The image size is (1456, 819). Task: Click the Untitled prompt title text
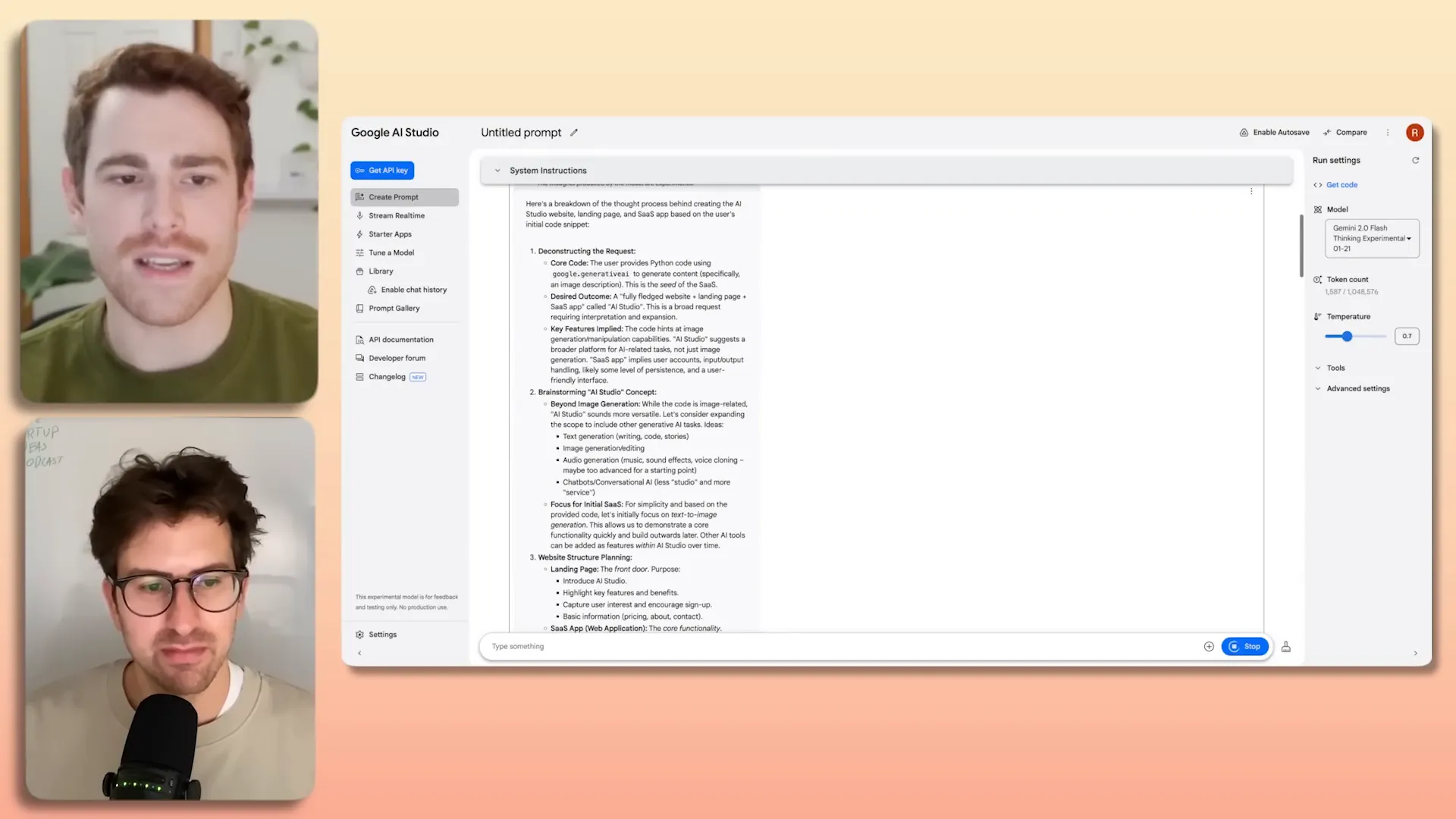pos(521,133)
